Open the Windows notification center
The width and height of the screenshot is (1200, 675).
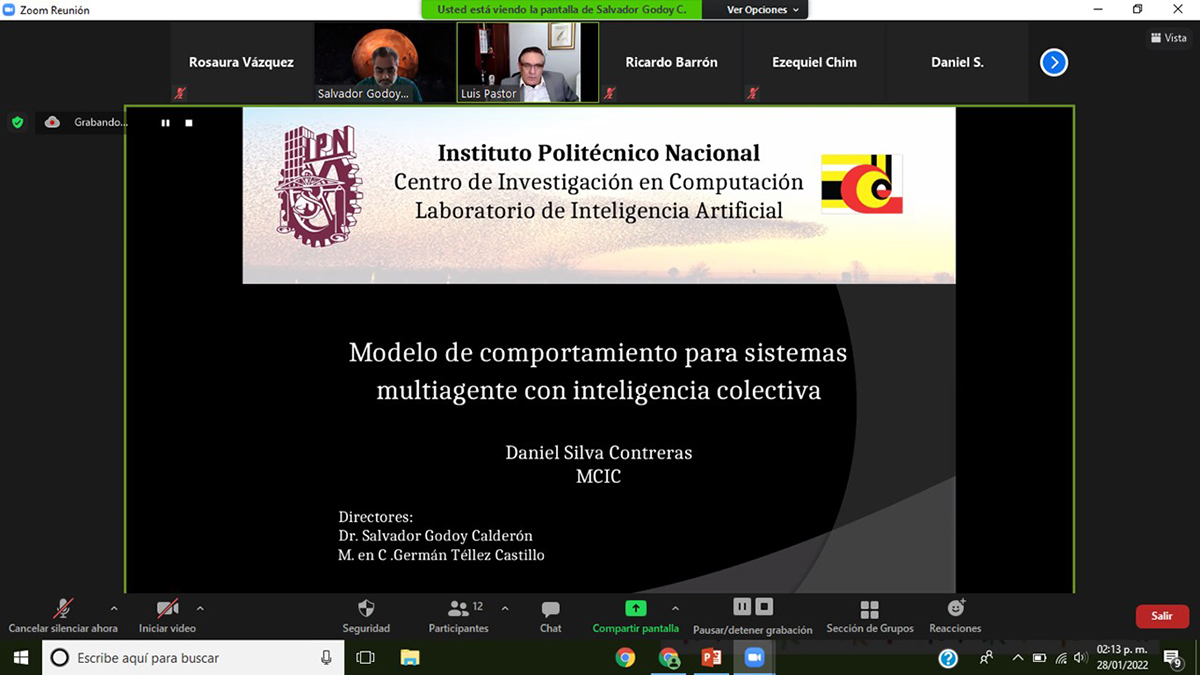(1172, 658)
